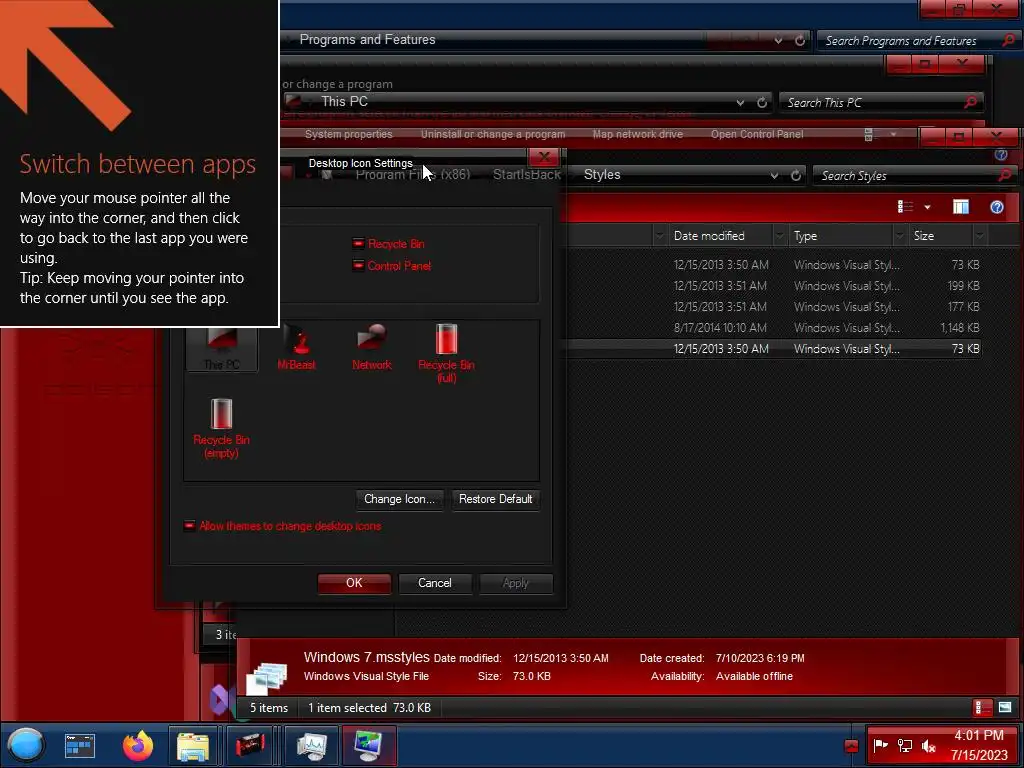Click the search magnifier in Search Styles
The image size is (1024, 768).
[1005, 175]
